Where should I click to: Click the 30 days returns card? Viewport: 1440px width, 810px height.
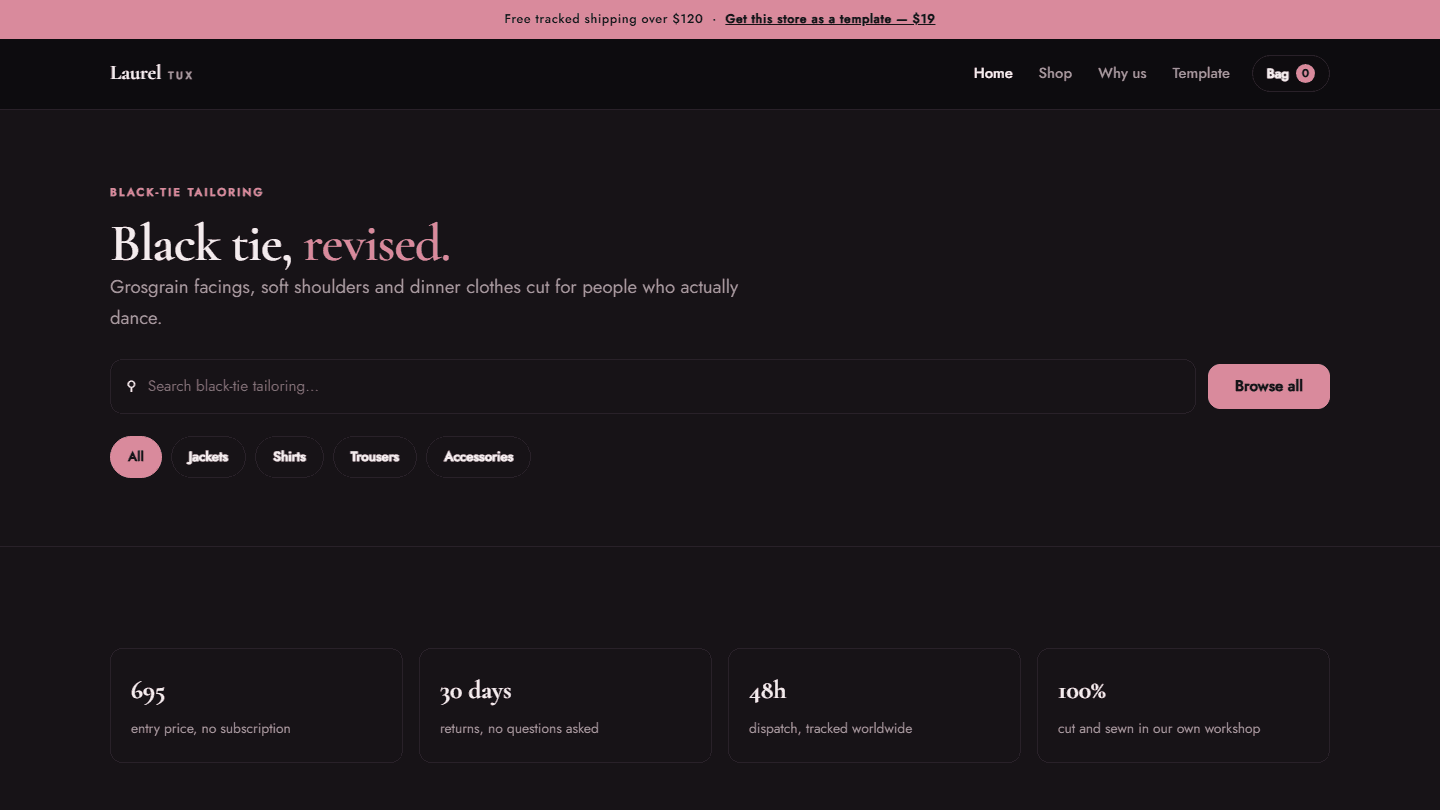tap(565, 705)
